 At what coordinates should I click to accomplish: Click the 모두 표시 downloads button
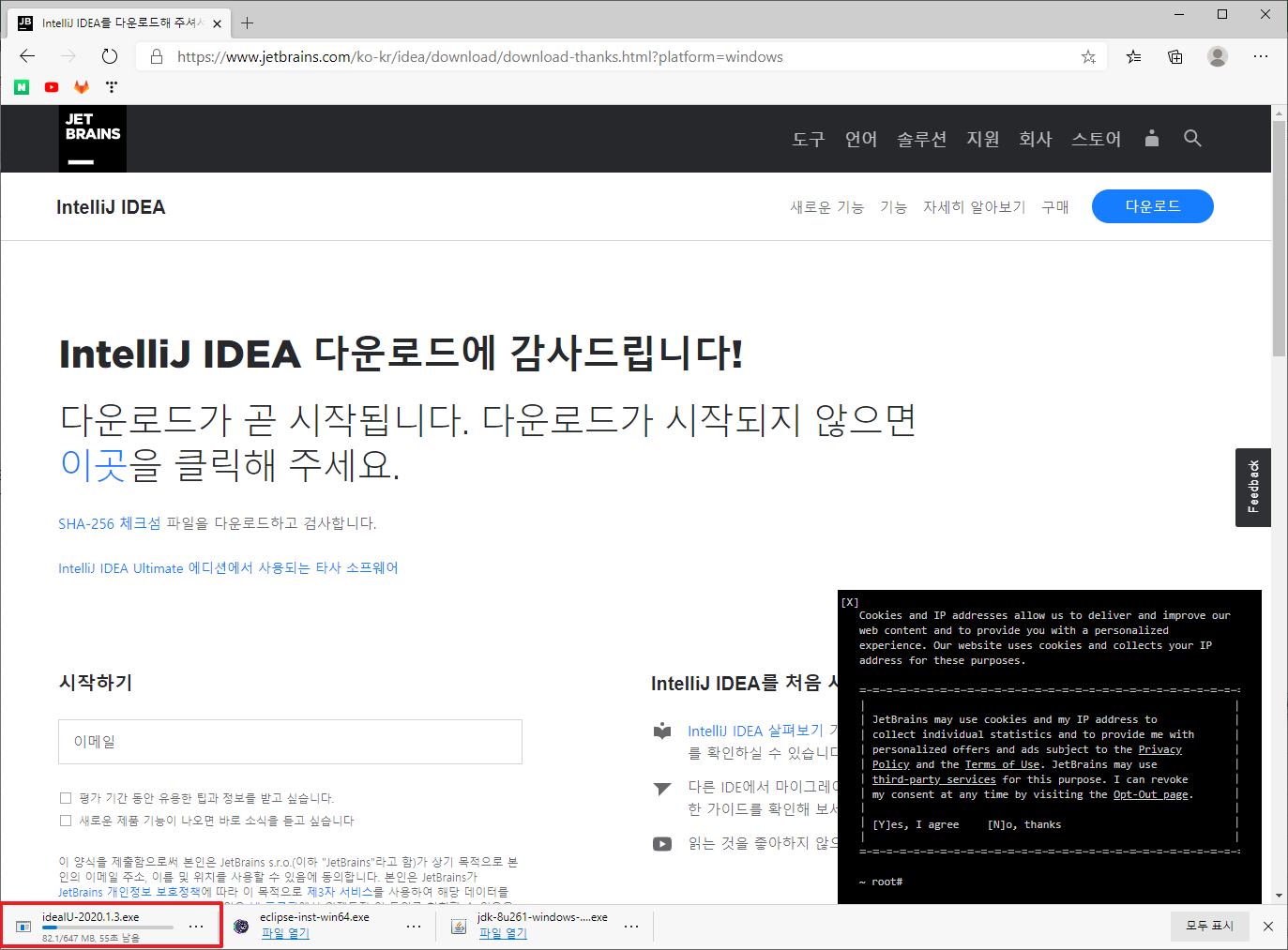(1209, 927)
